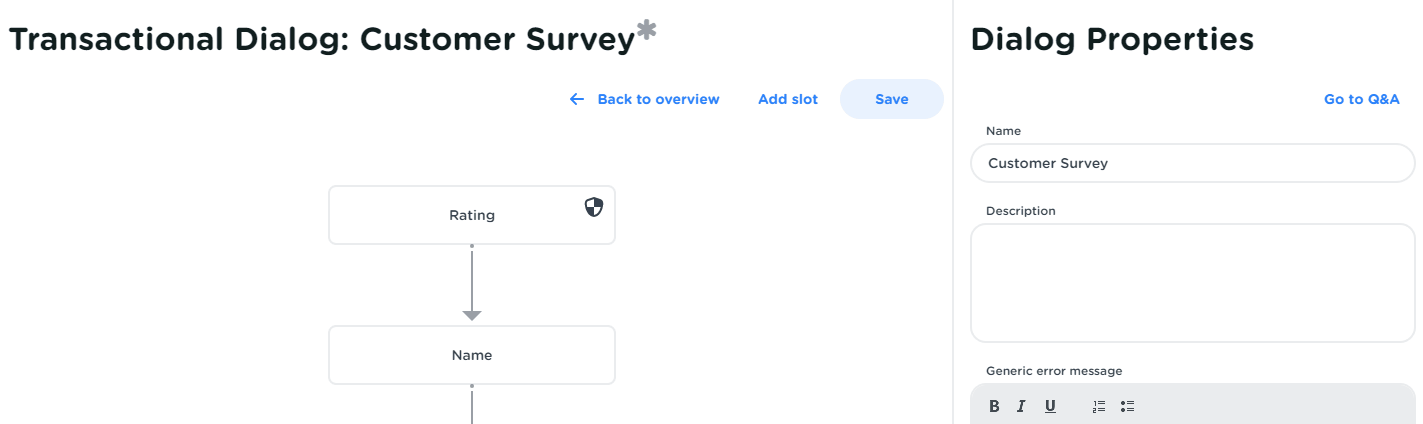Focus the Description text area
This screenshot has height=424, width=1423.
point(1192,283)
